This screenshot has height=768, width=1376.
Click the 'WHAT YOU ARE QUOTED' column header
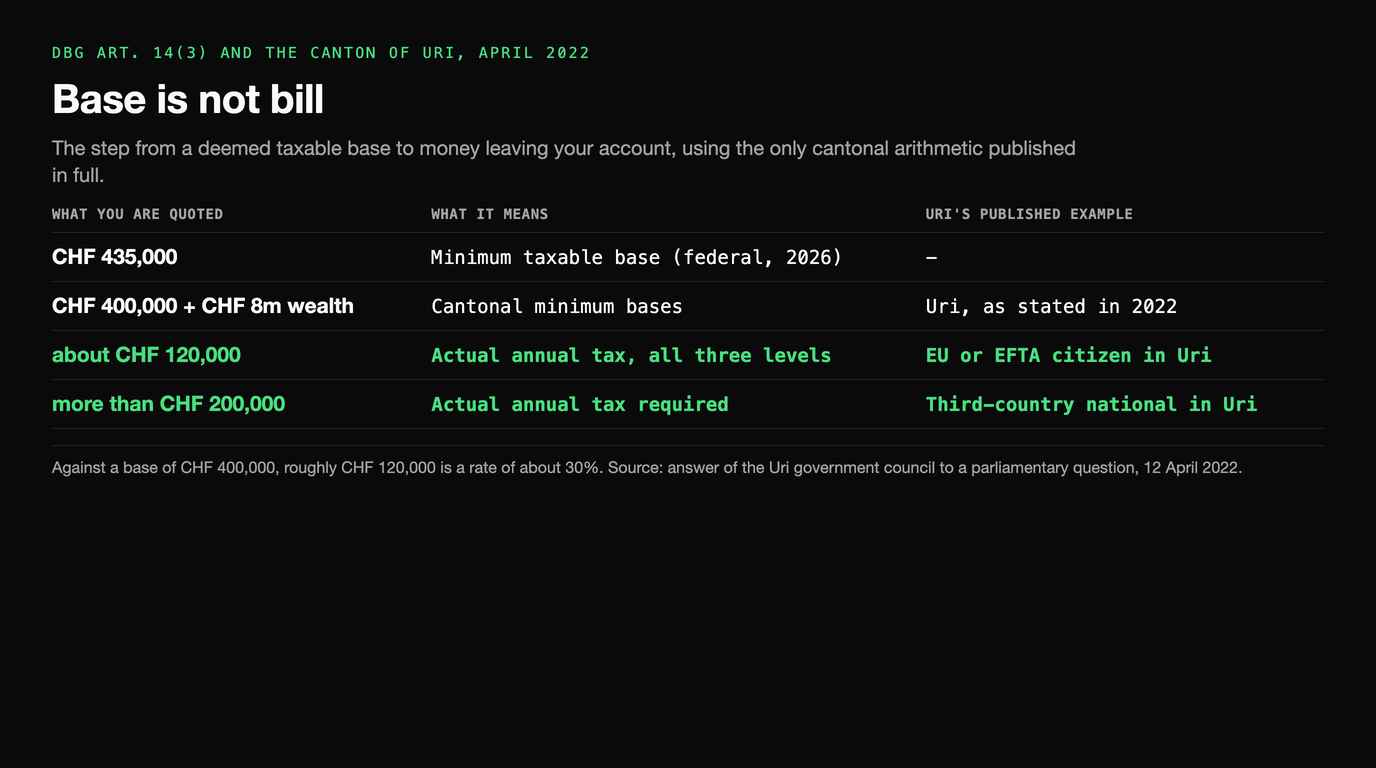point(137,214)
